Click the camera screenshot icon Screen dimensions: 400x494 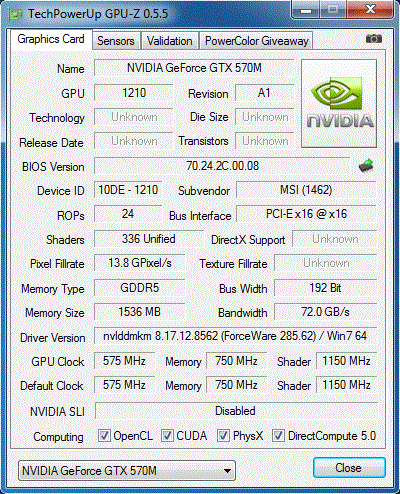tap(374, 39)
